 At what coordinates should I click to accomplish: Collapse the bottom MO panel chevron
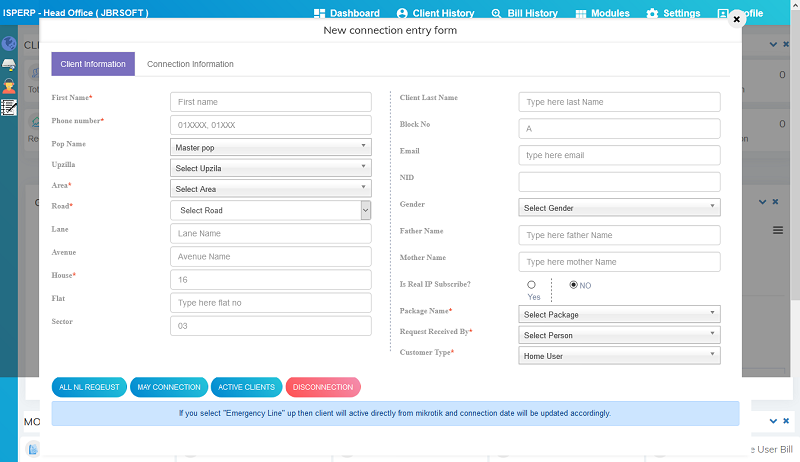pyautogui.click(x=773, y=421)
